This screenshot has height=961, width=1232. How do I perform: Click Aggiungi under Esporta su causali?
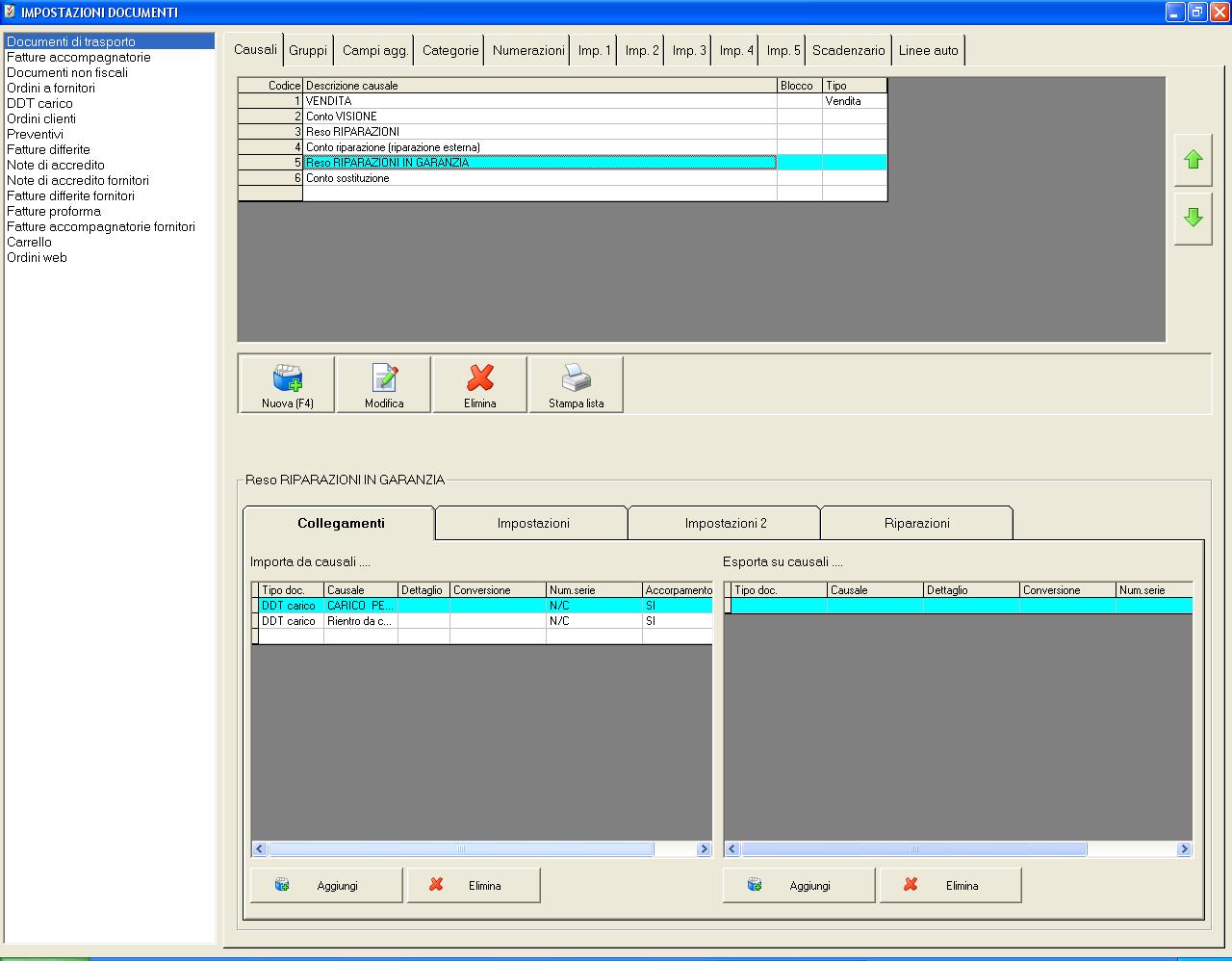pos(799,885)
